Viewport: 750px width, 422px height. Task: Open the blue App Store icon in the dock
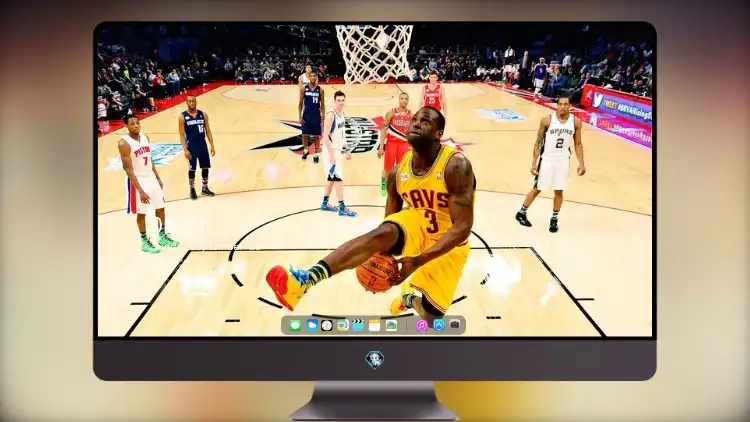click(x=439, y=325)
